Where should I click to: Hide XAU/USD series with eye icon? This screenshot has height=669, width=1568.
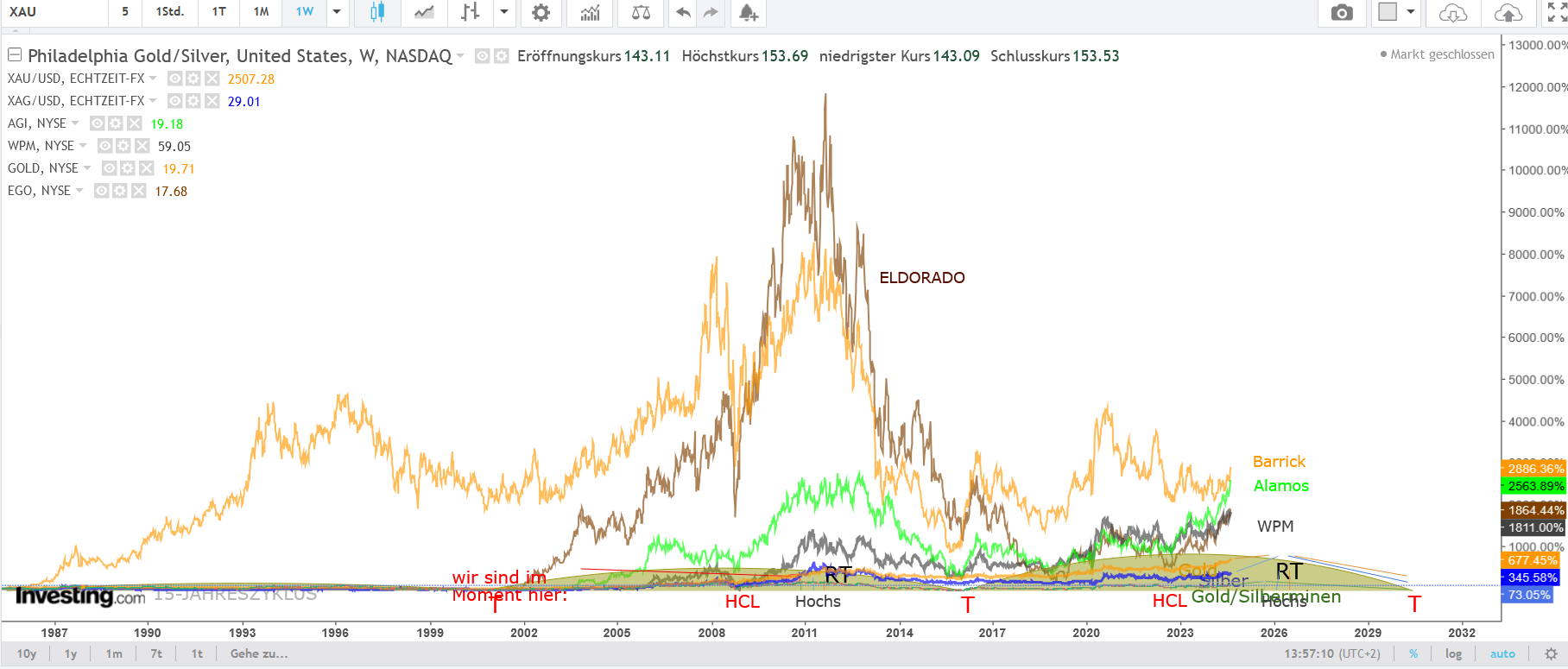point(175,79)
